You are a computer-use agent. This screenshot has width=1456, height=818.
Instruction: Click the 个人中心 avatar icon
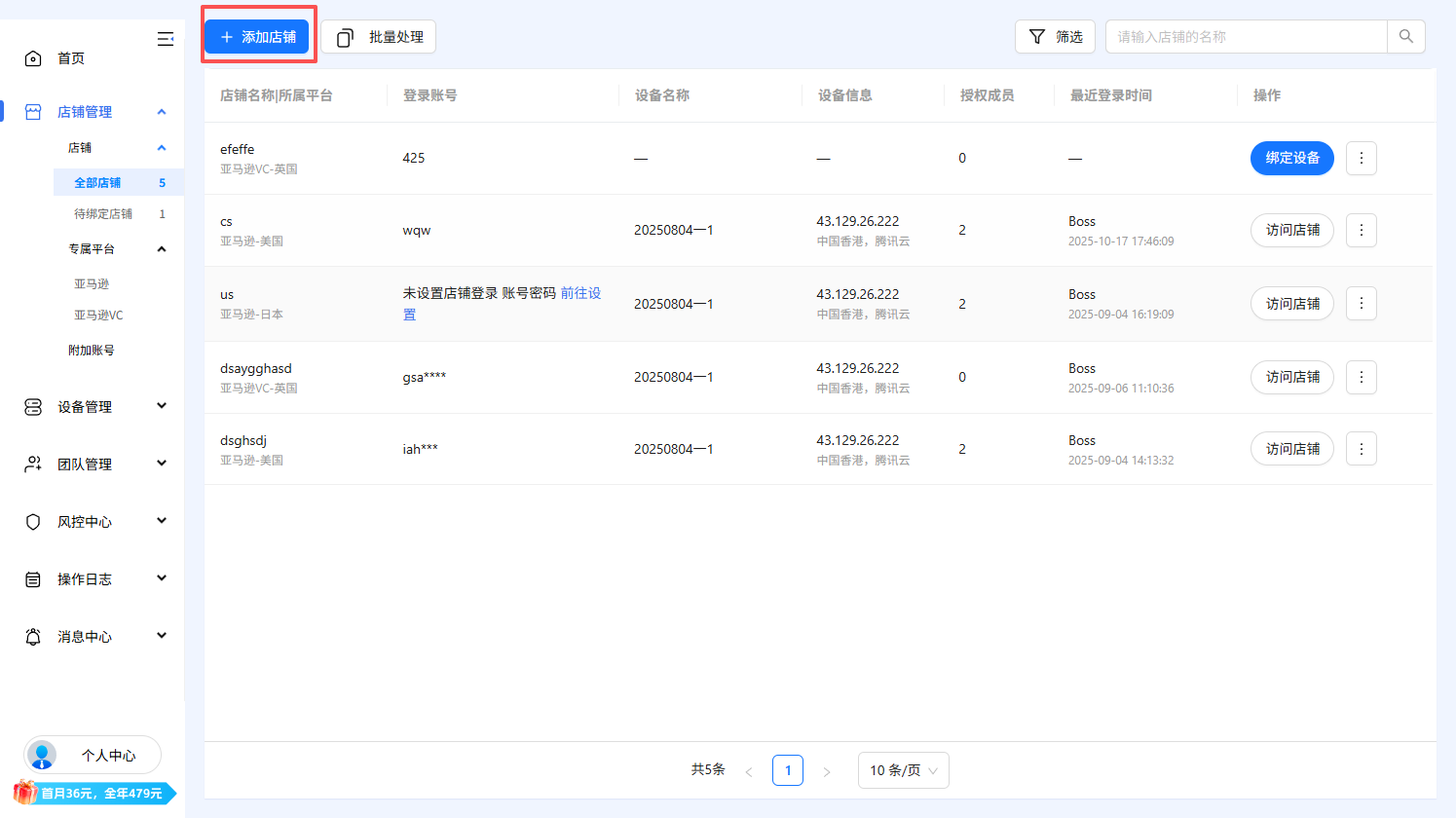(x=41, y=755)
